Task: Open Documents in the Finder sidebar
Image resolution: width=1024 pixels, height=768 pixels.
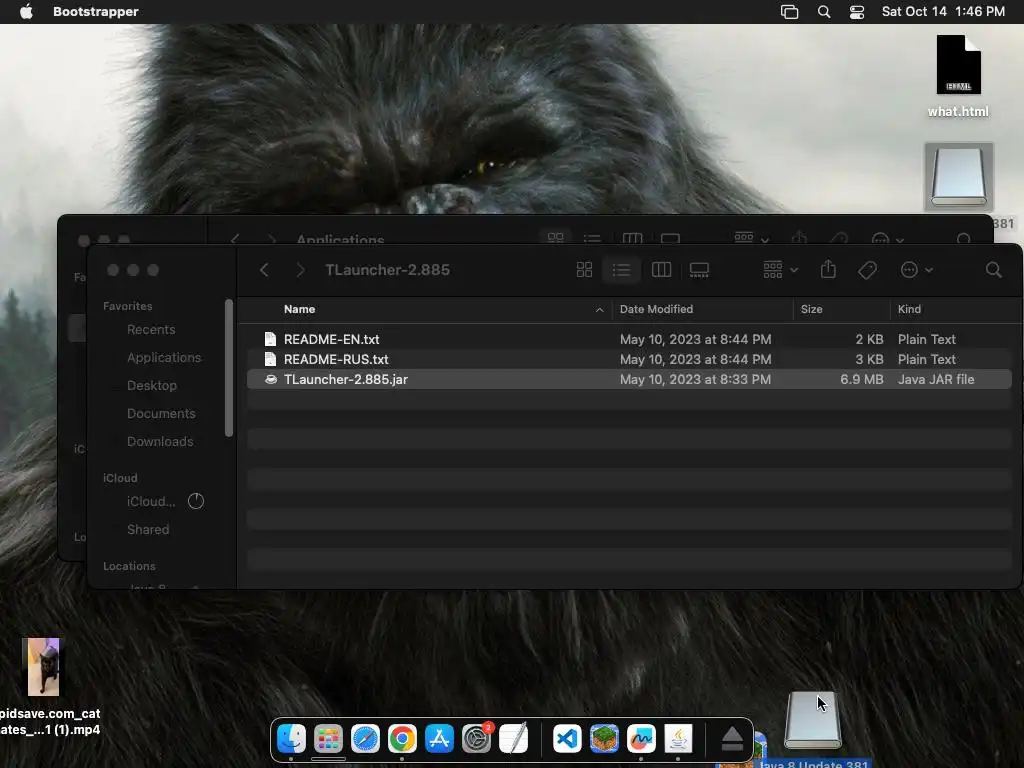Action: 161,414
